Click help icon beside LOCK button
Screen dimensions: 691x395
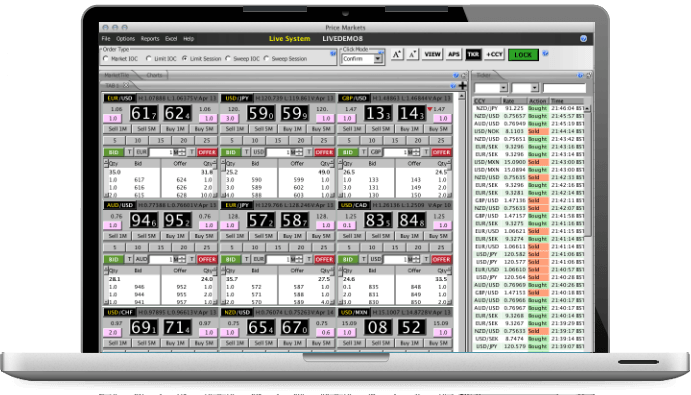546,53
